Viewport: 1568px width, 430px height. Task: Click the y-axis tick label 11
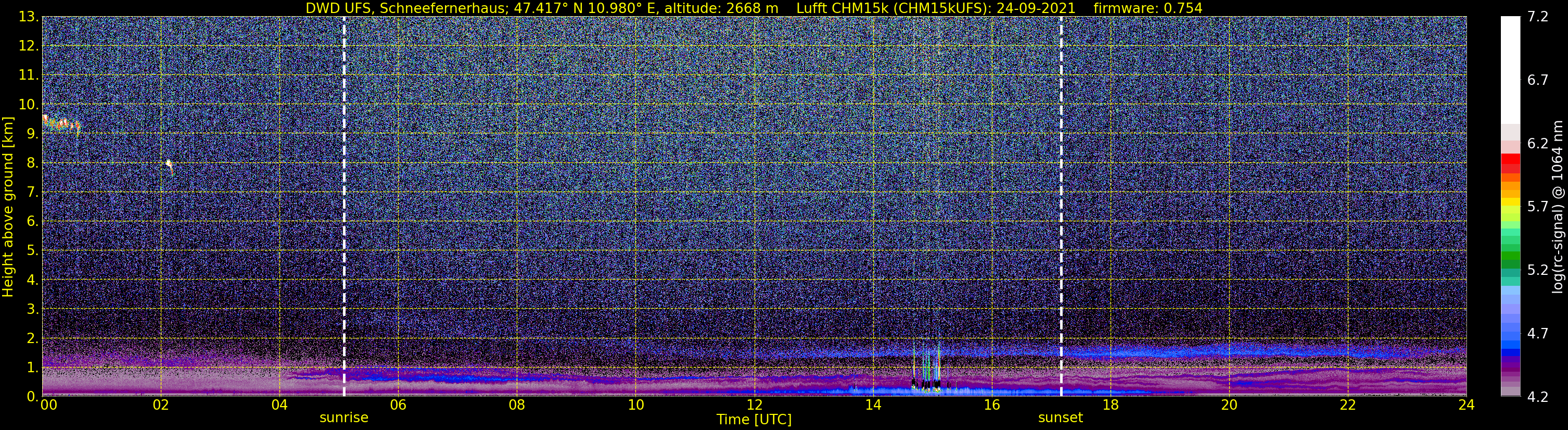coord(28,75)
